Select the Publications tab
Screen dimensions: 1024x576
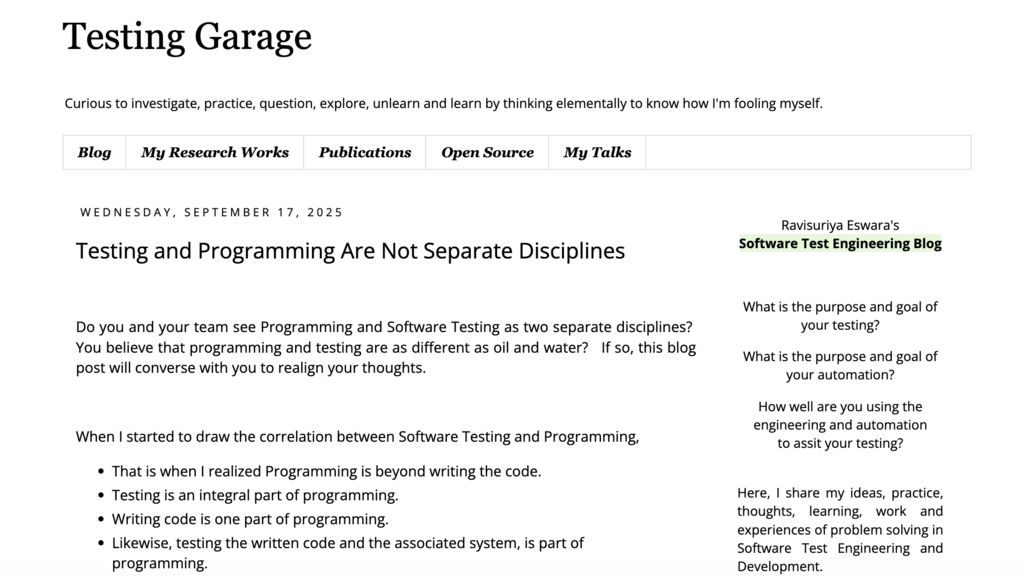[364, 152]
